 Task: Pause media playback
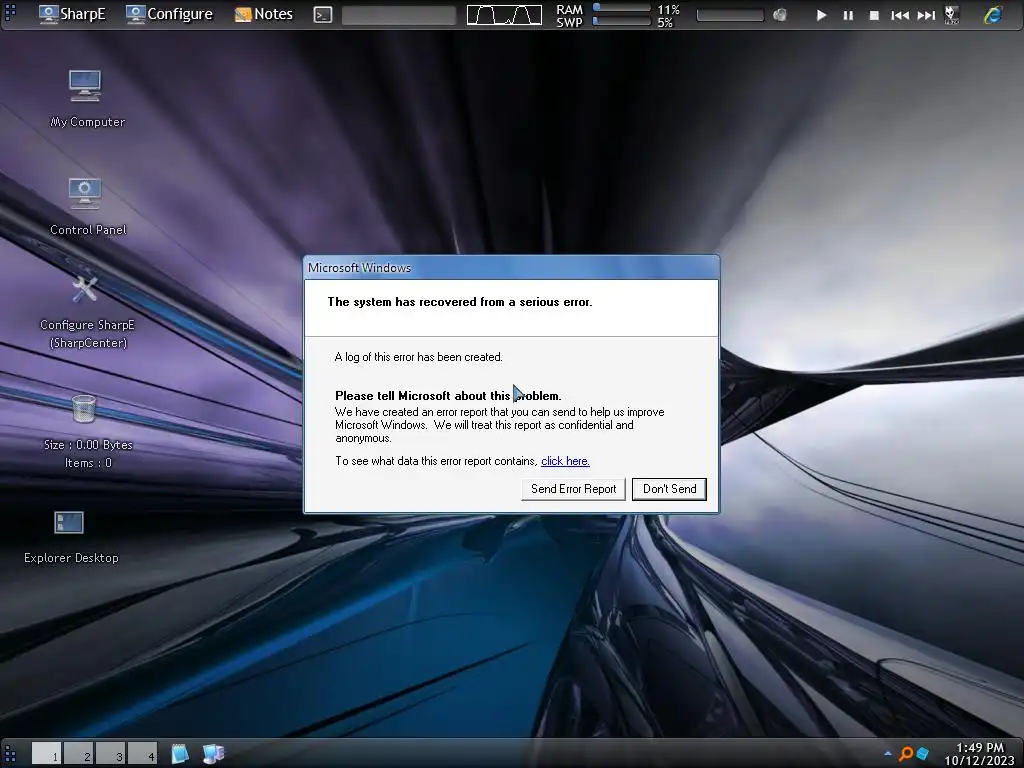tap(848, 15)
